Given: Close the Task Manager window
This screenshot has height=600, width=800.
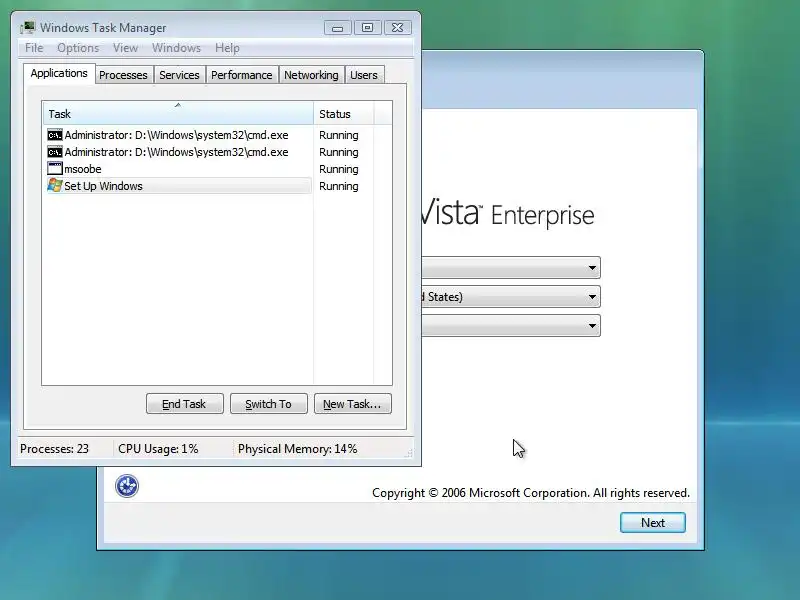Looking at the screenshot, I should pyautogui.click(x=397, y=28).
